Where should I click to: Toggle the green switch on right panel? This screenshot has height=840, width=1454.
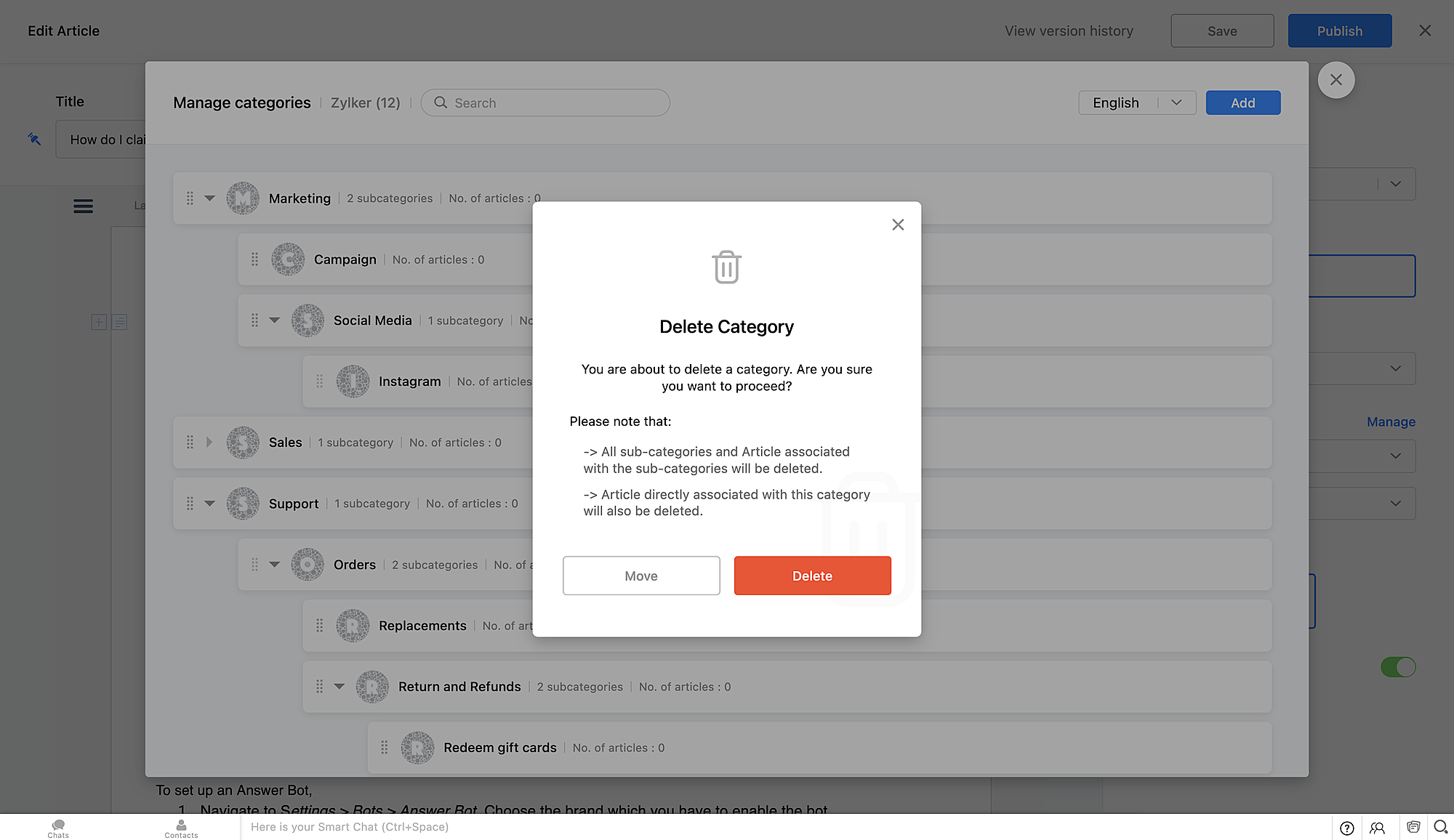[1398, 667]
